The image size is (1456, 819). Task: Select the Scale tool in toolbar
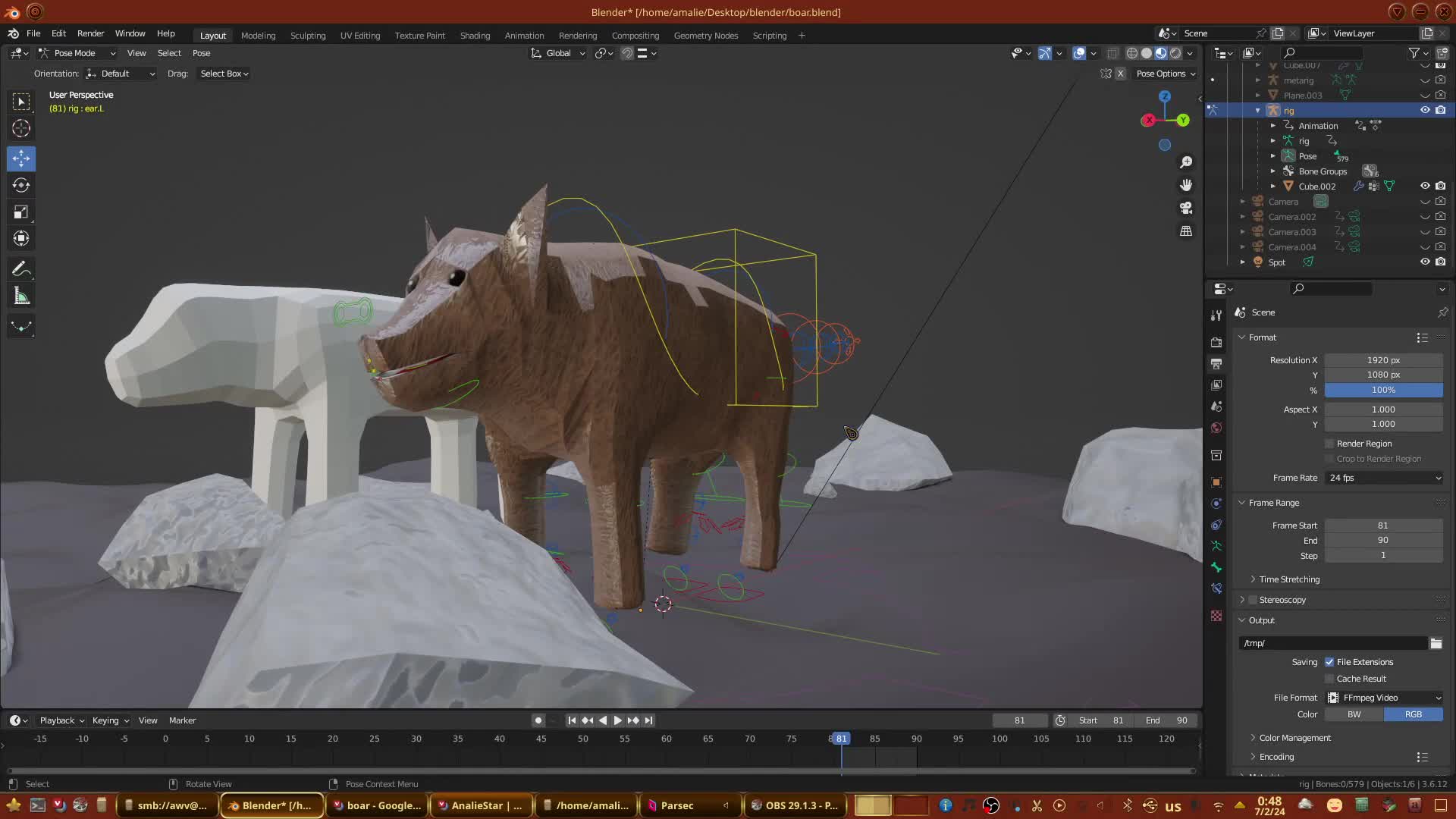click(21, 212)
